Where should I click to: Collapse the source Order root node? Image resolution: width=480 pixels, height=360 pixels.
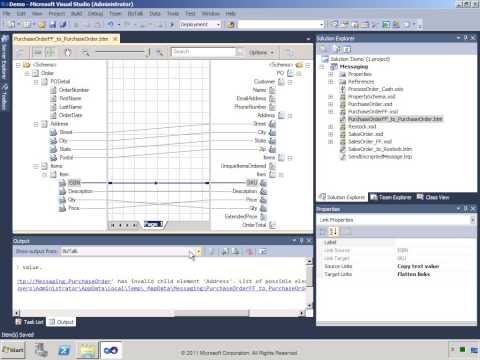(x=27, y=73)
